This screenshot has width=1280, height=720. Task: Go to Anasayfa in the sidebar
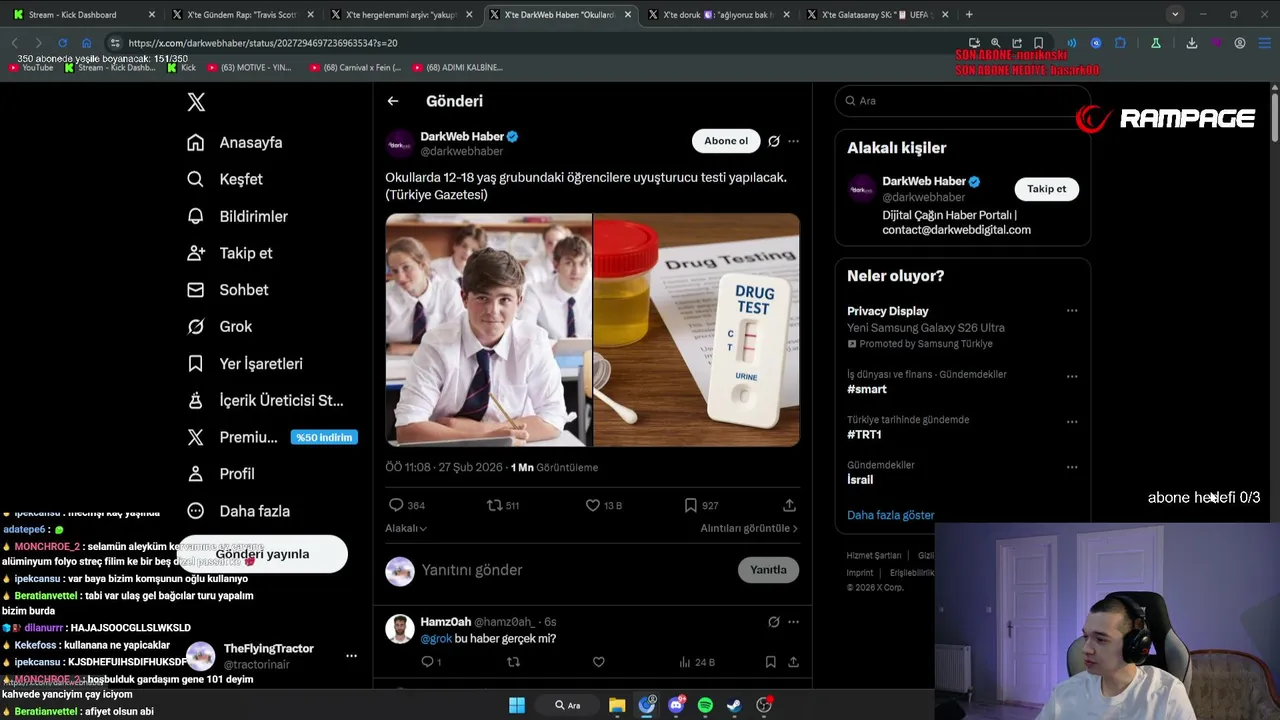[x=235, y=142]
